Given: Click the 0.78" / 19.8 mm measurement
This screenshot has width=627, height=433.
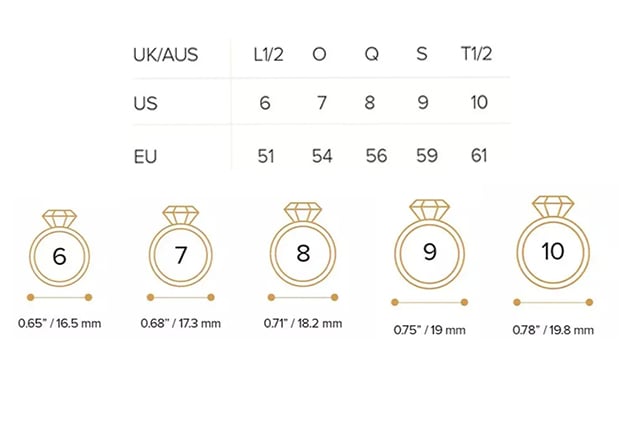Looking at the screenshot, I should point(553,329).
